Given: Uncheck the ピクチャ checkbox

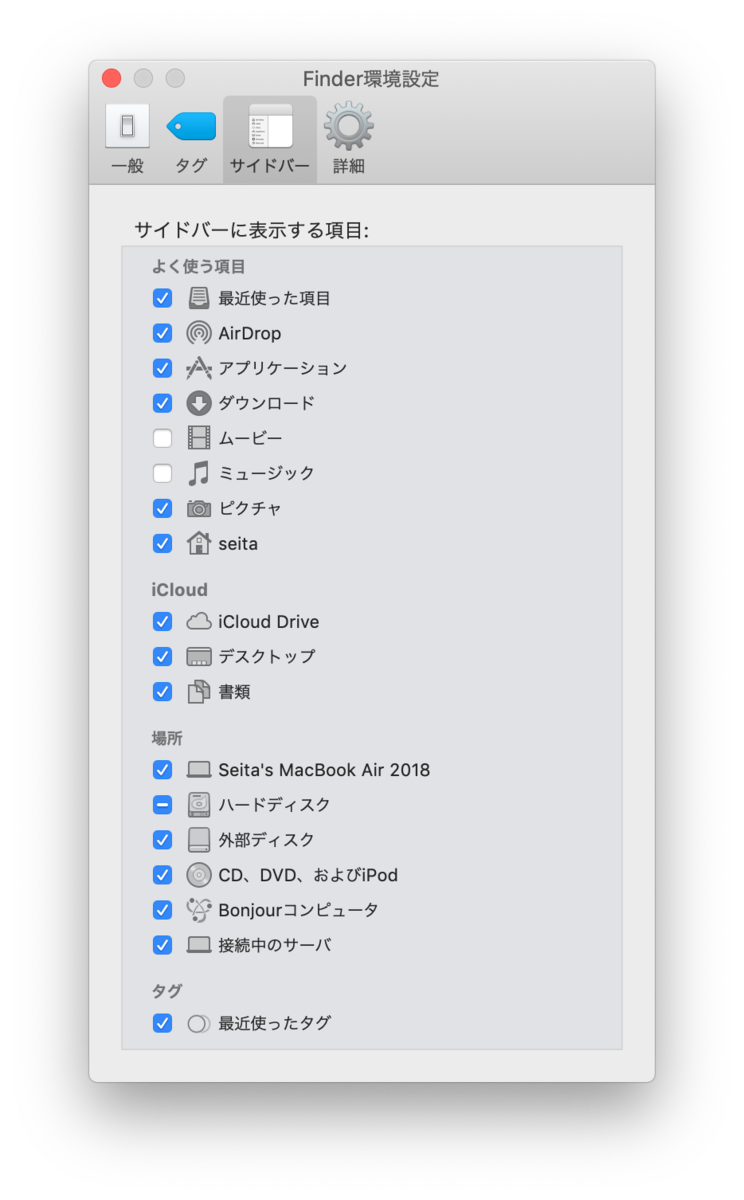Looking at the screenshot, I should coord(162,508).
